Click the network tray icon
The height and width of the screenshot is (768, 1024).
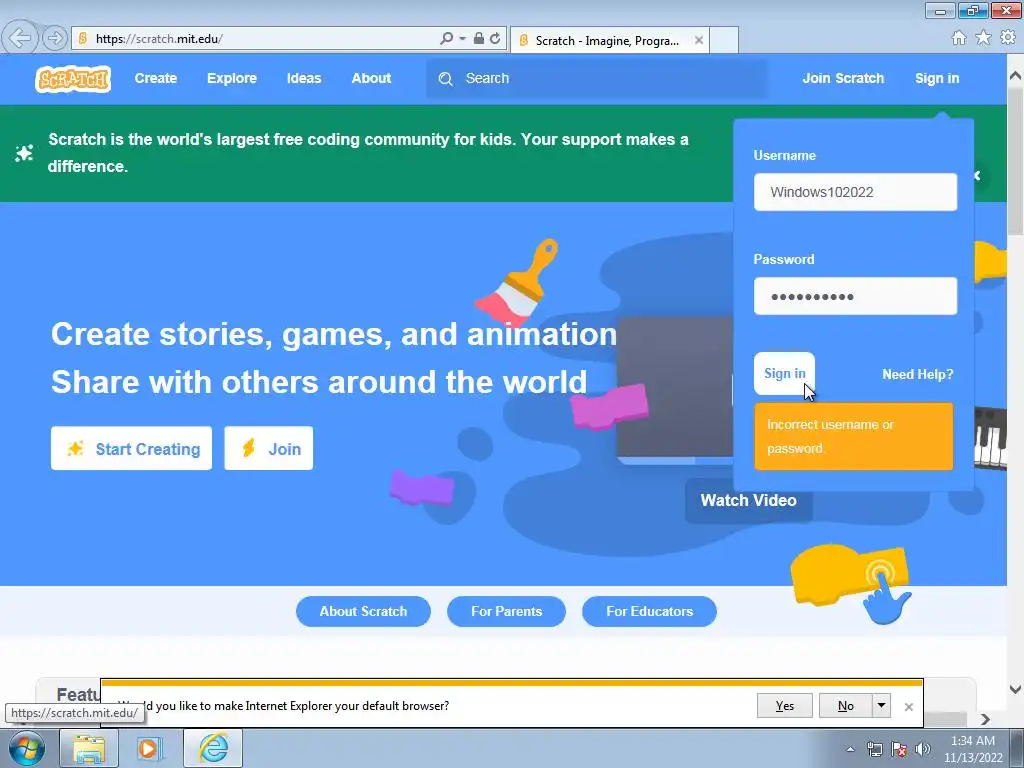point(874,749)
